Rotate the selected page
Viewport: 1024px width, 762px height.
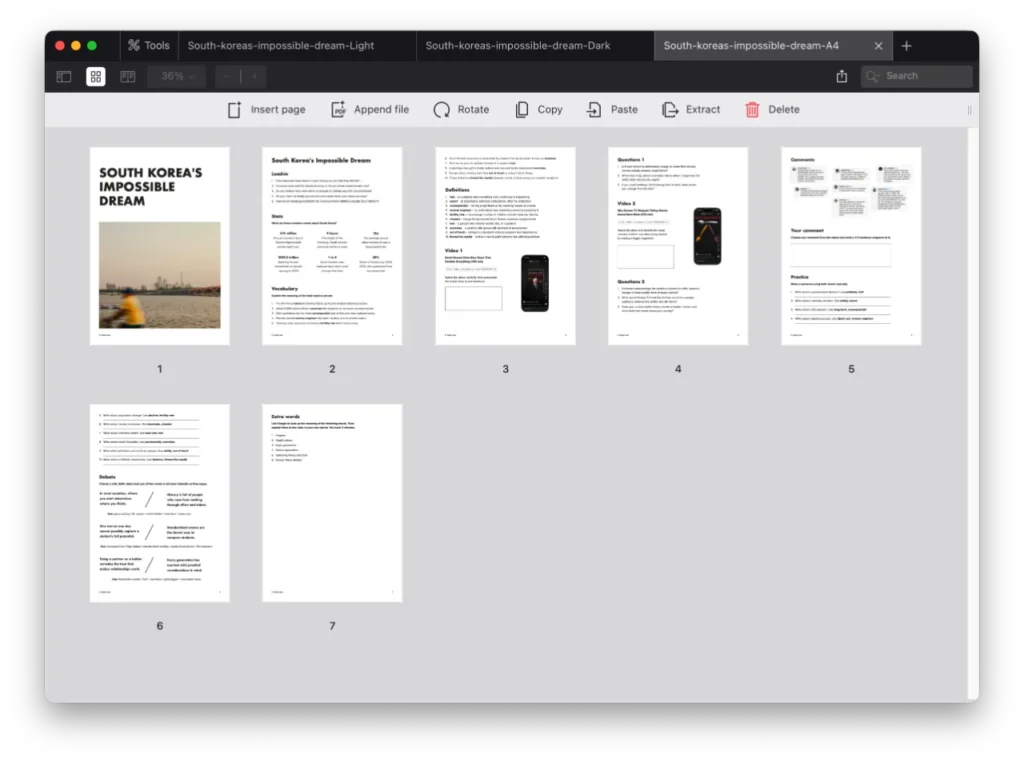tap(462, 110)
